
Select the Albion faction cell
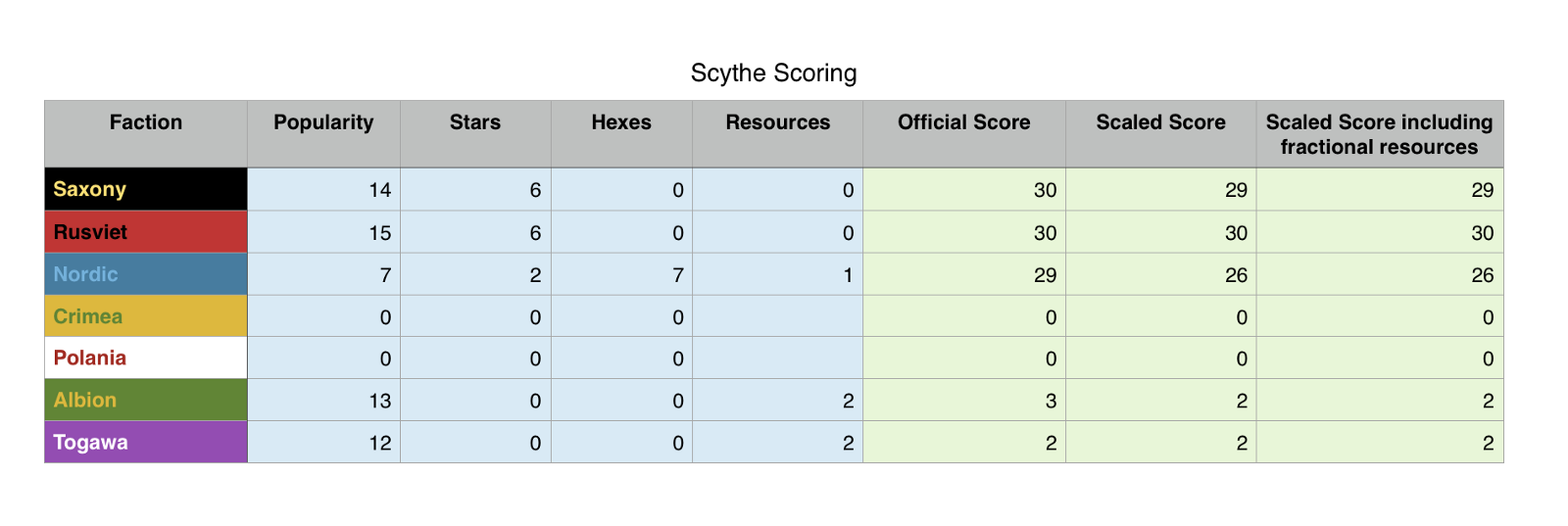[x=146, y=400]
